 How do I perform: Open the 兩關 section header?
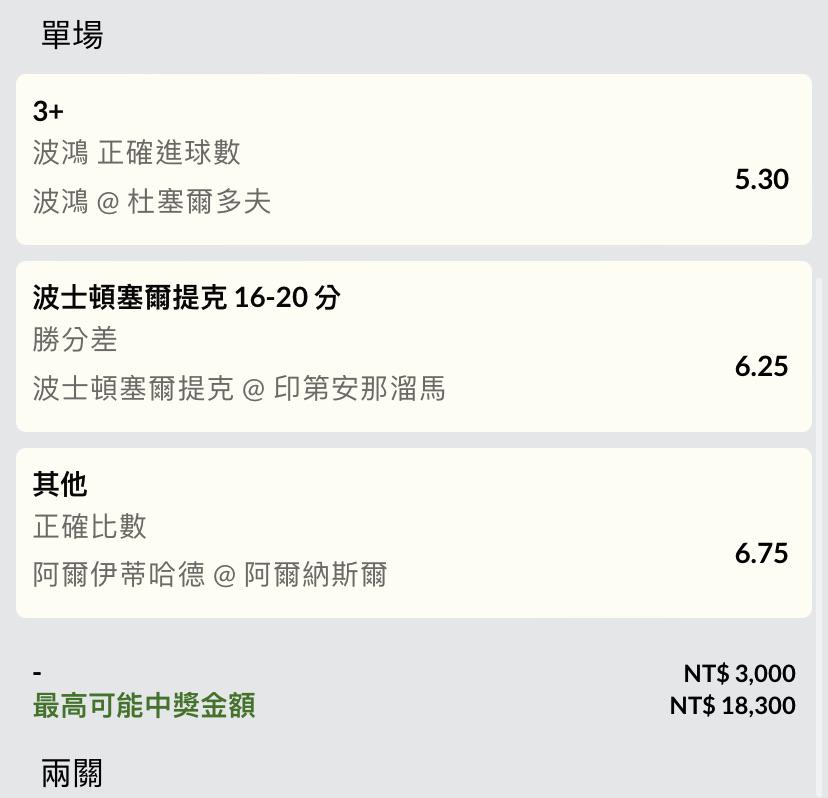click(72, 773)
